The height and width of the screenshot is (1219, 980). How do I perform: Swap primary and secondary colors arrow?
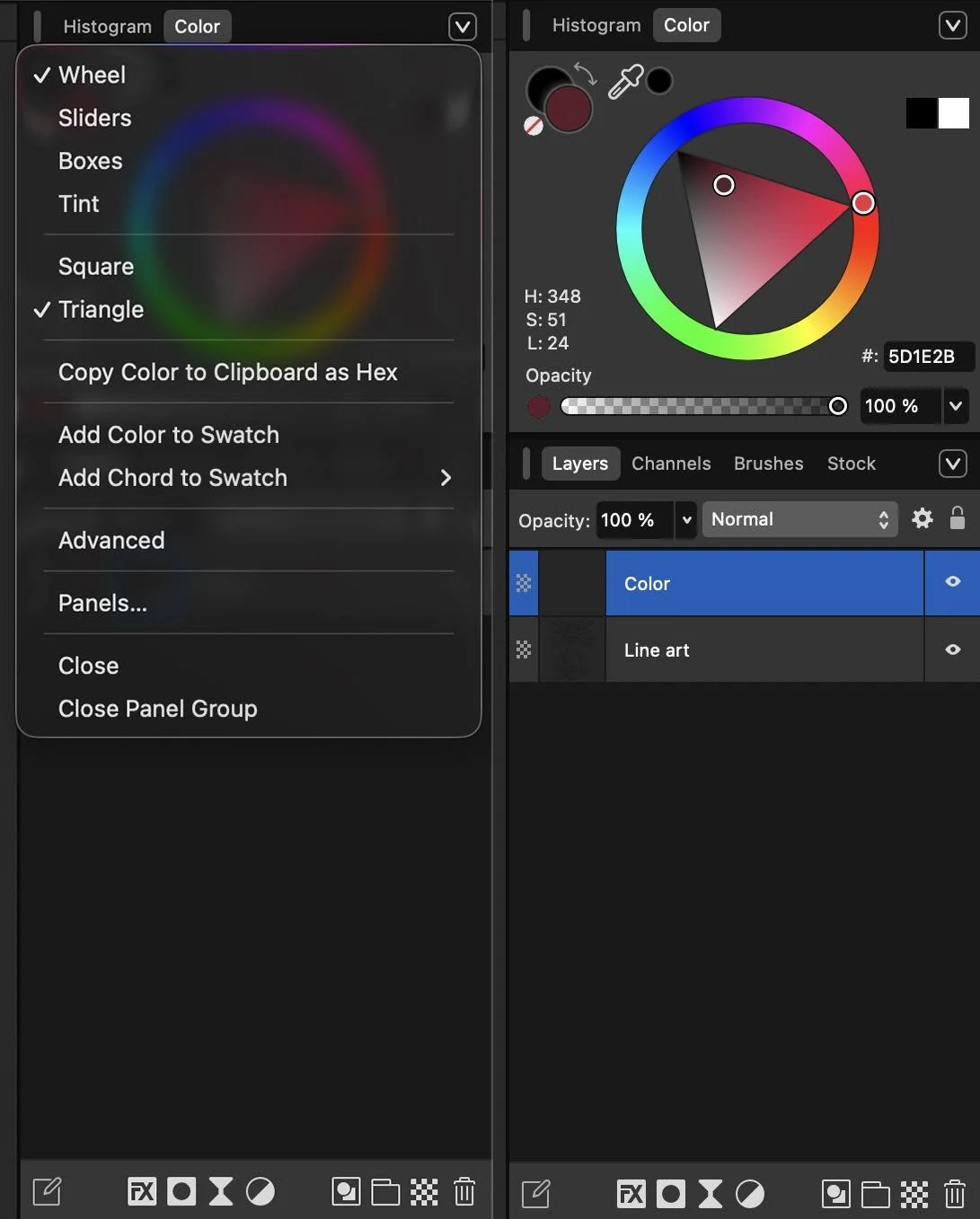[585, 74]
